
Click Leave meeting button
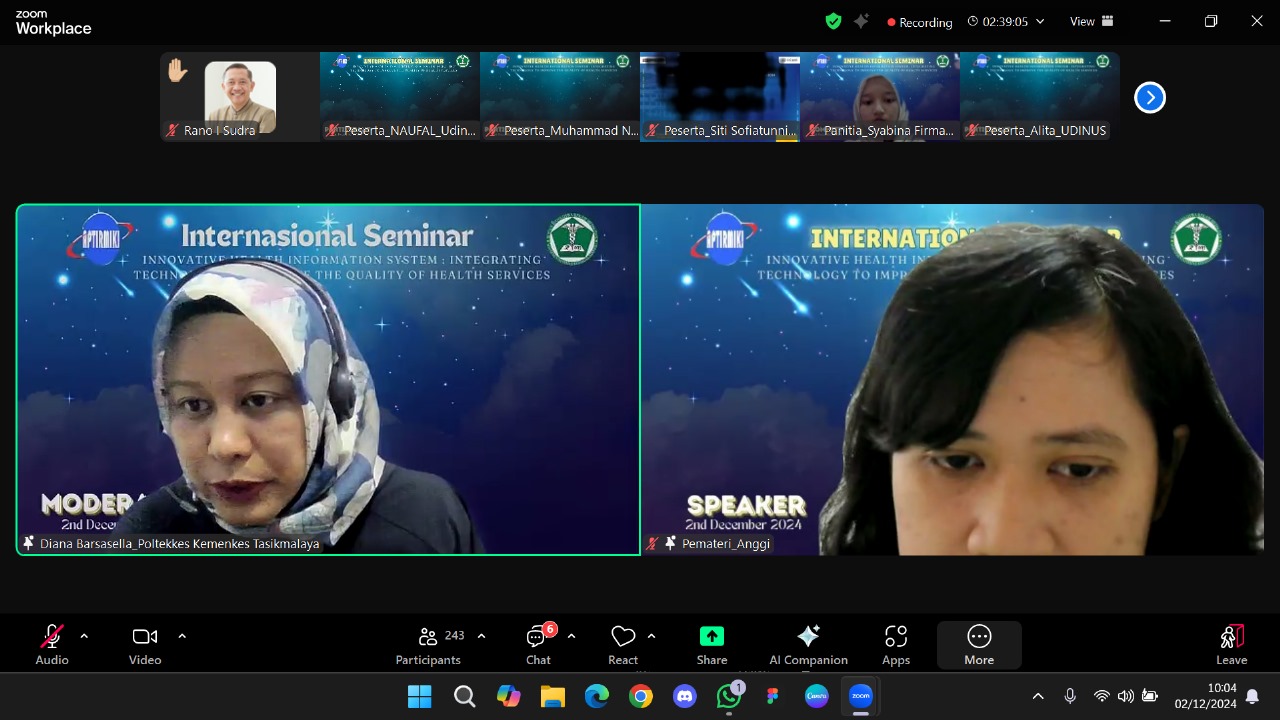click(1232, 645)
